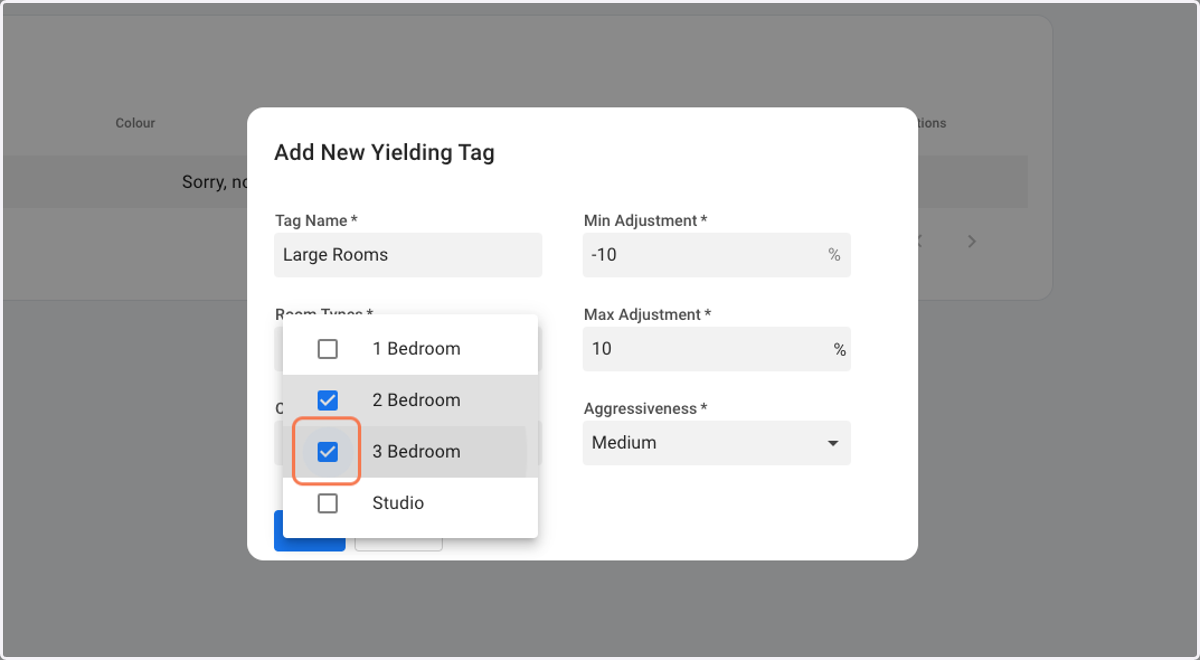Click the Add New Yielding Tag title
The width and height of the screenshot is (1200, 660).
pos(384,153)
